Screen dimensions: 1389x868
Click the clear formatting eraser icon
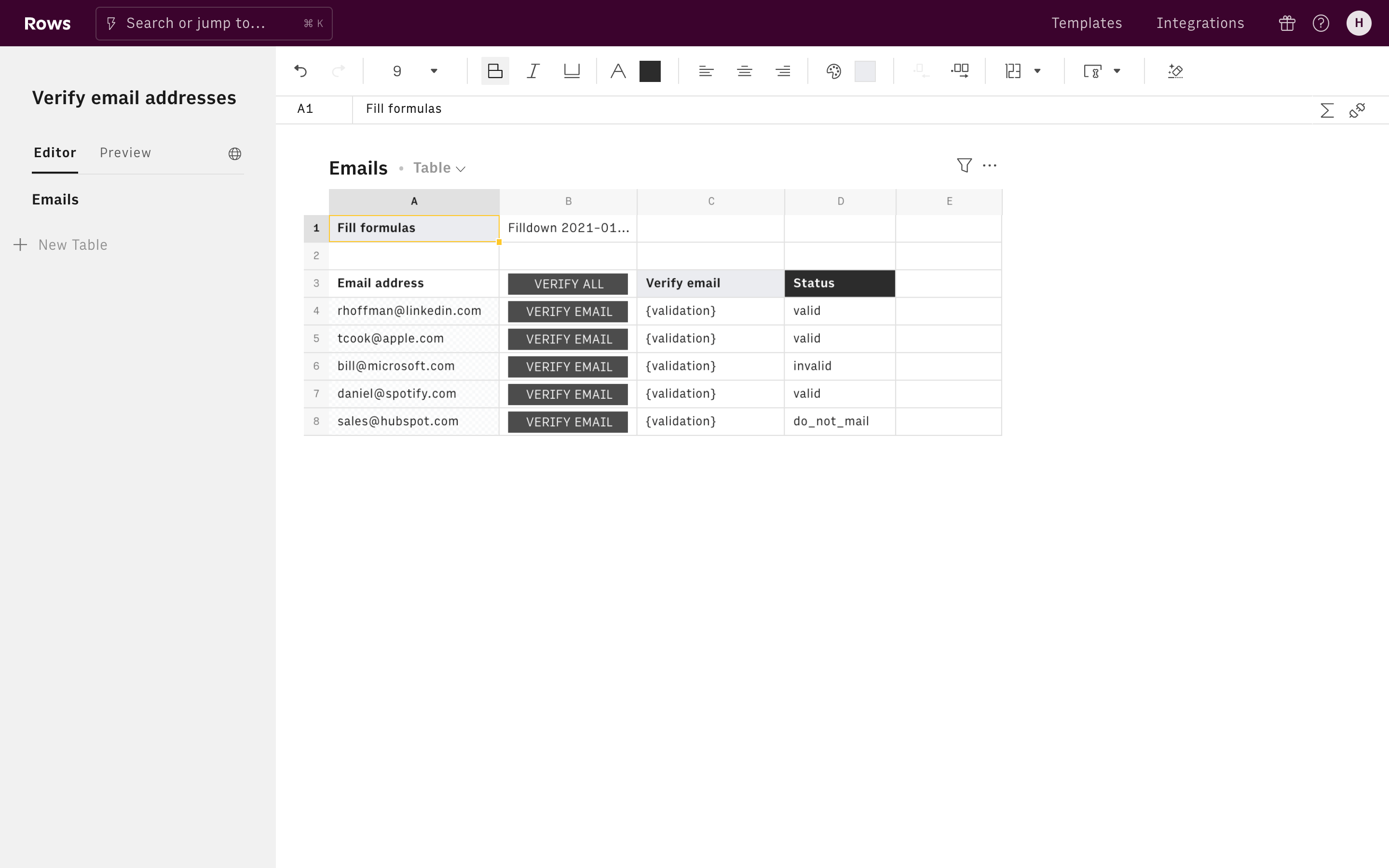pos(1175,71)
